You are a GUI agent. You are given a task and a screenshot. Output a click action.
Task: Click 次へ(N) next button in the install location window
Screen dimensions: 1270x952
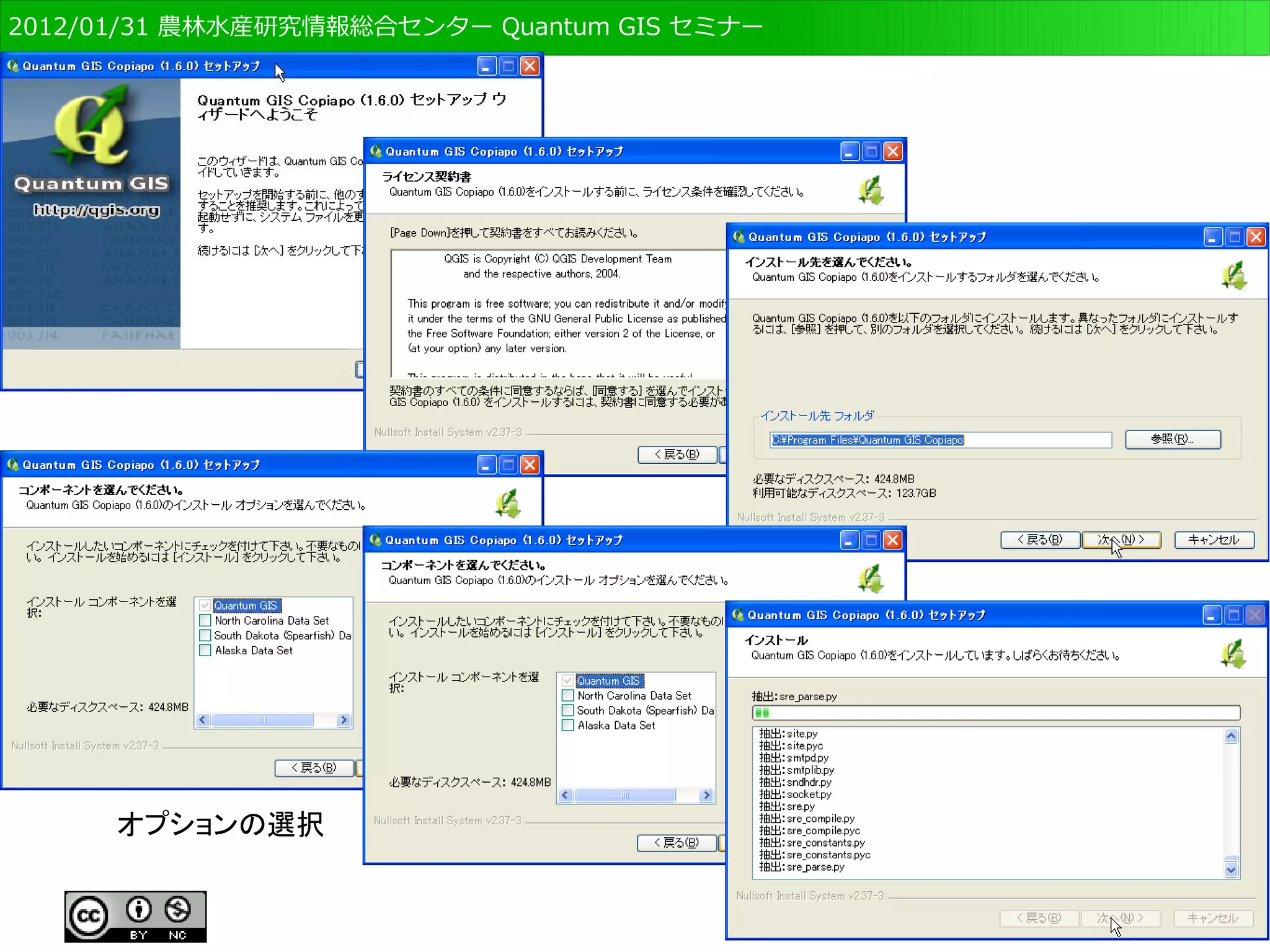(1121, 540)
